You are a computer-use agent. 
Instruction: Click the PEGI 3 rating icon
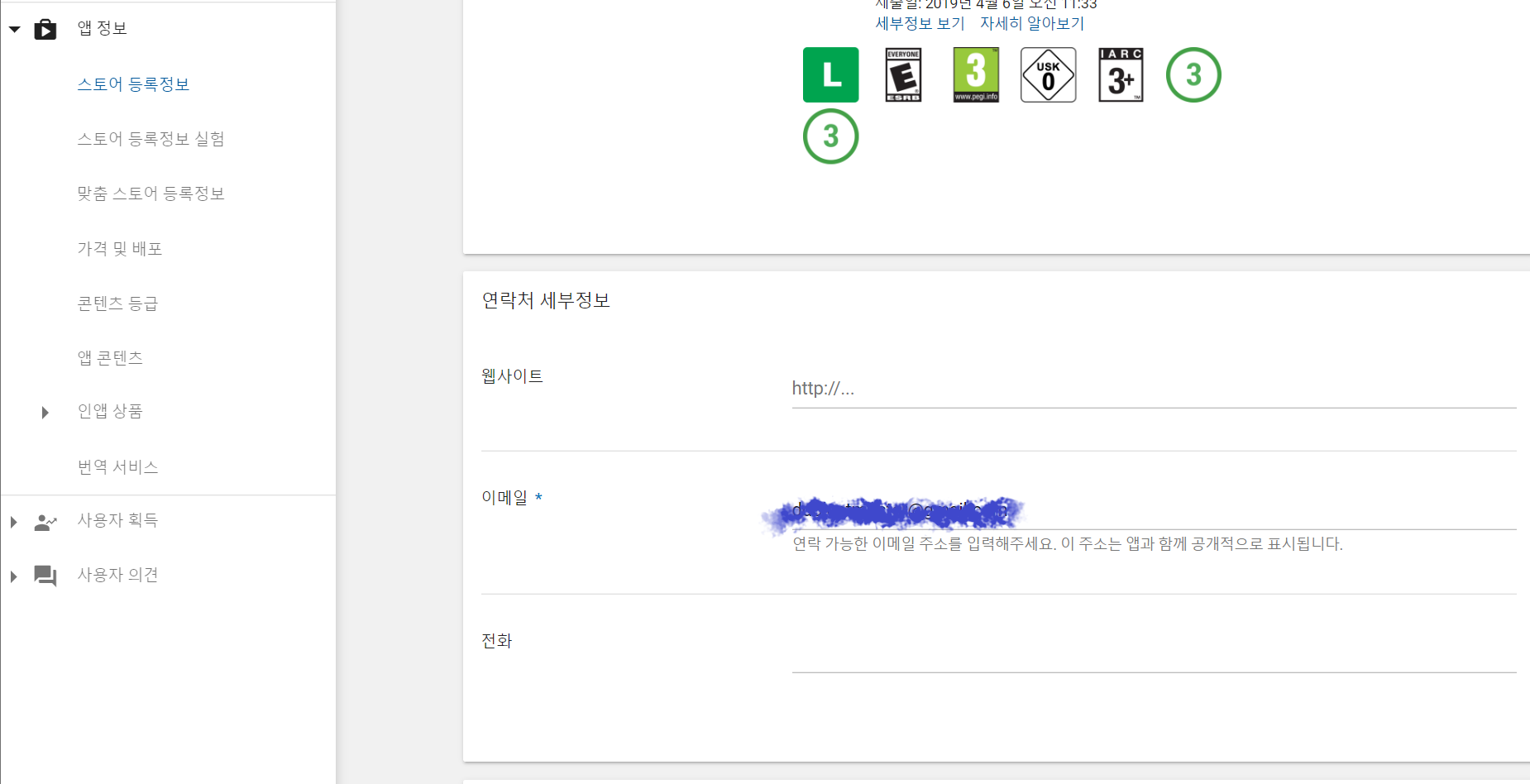click(x=976, y=74)
